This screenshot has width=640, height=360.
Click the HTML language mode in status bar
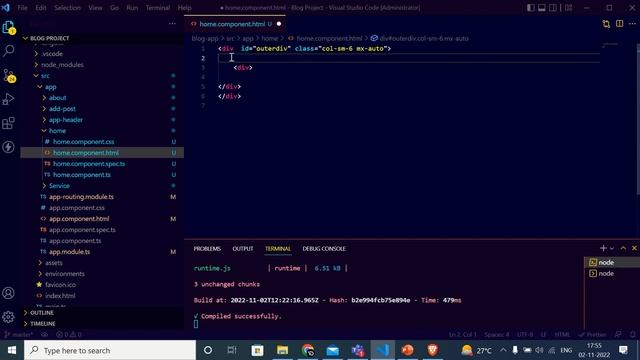coord(562,335)
